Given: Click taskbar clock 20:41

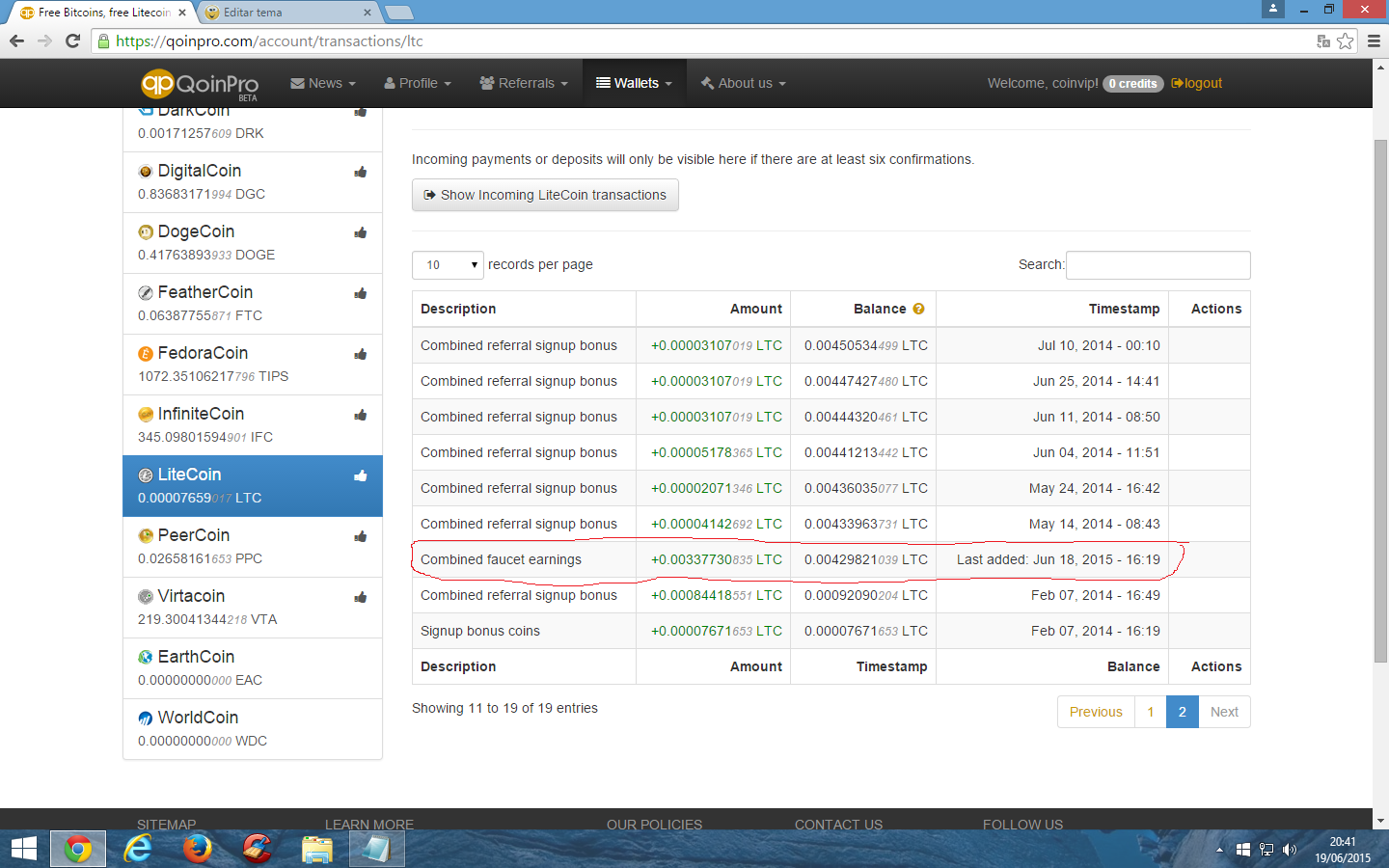Looking at the screenshot, I should (1343, 842).
